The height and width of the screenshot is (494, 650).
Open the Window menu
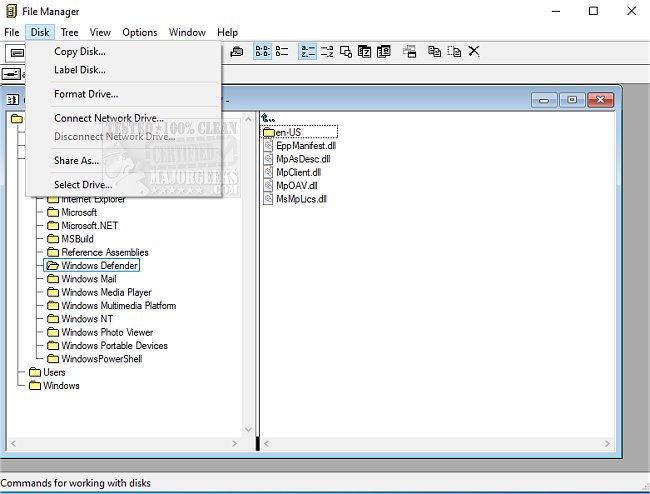(x=187, y=32)
